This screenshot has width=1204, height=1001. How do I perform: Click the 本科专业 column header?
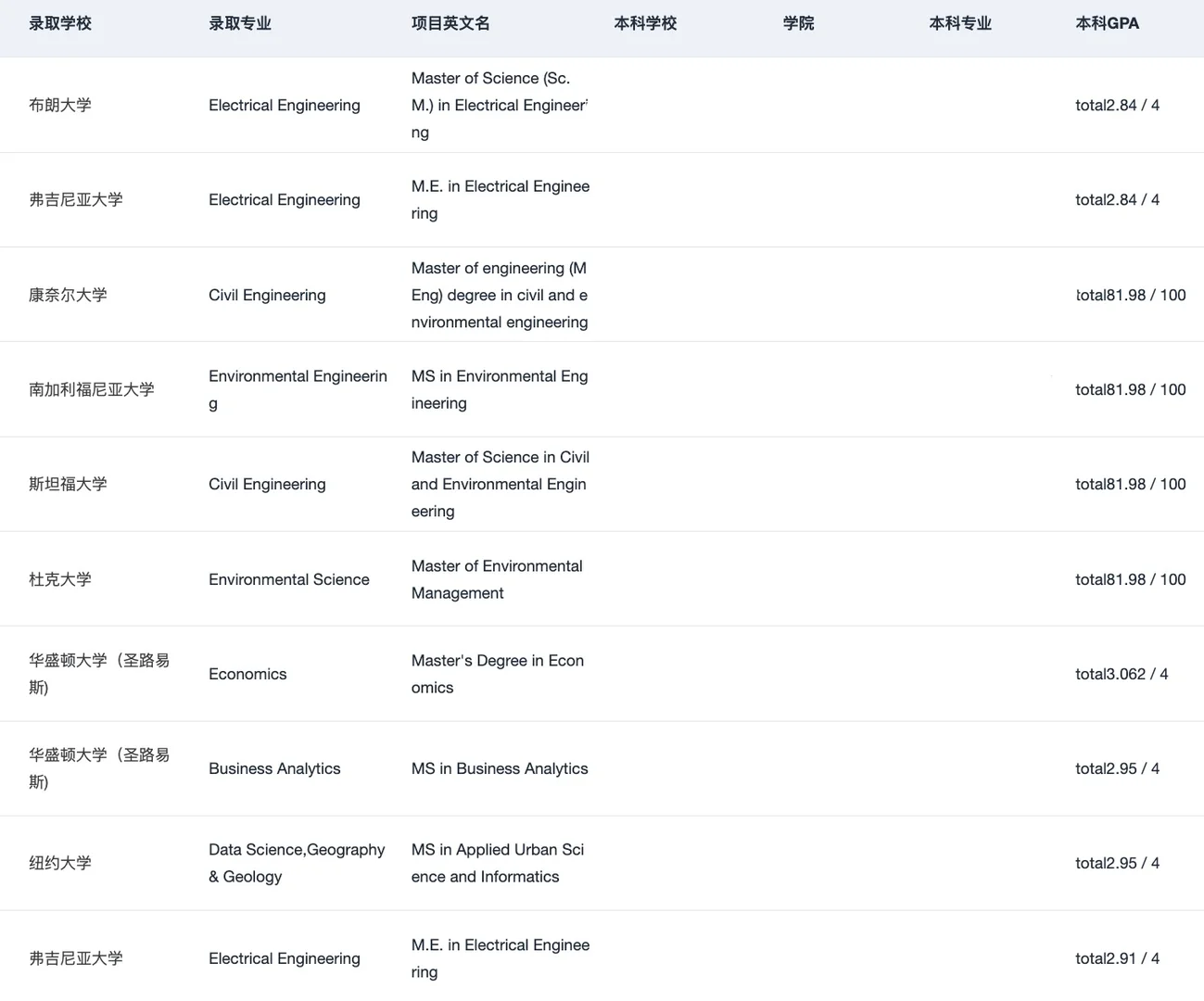click(x=960, y=23)
